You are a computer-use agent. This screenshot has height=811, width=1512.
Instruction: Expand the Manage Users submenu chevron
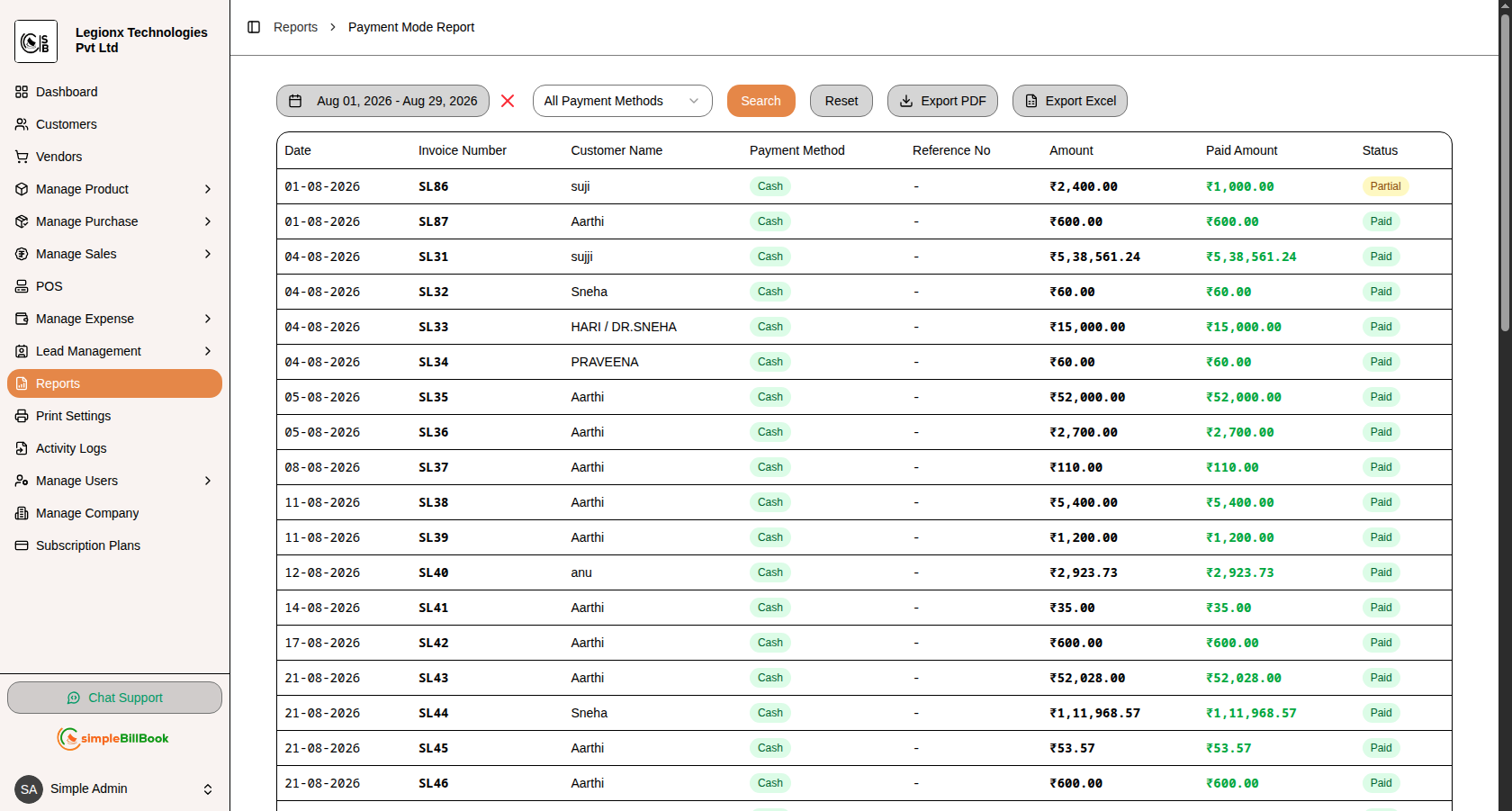point(208,481)
